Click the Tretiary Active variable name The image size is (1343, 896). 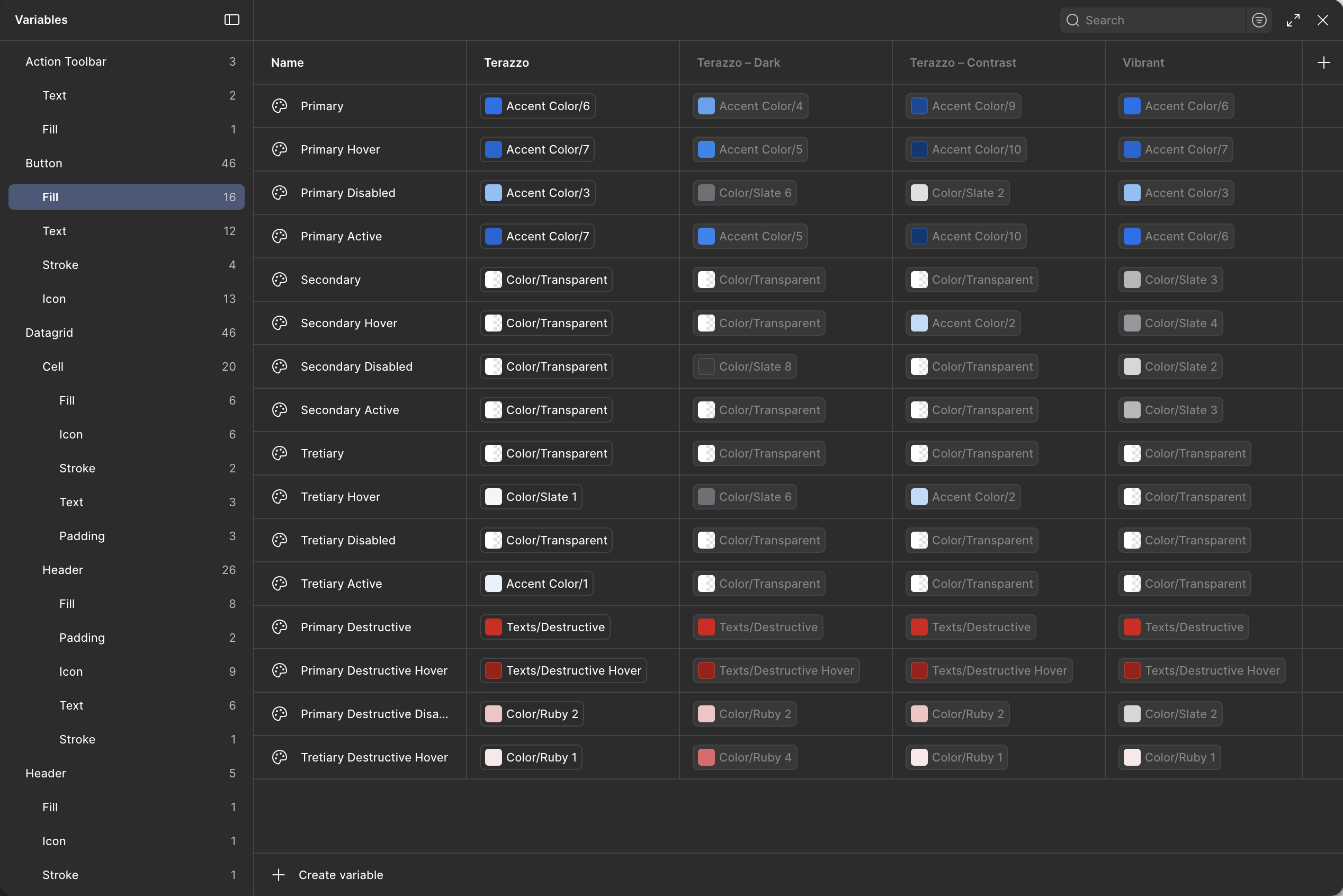[341, 584]
